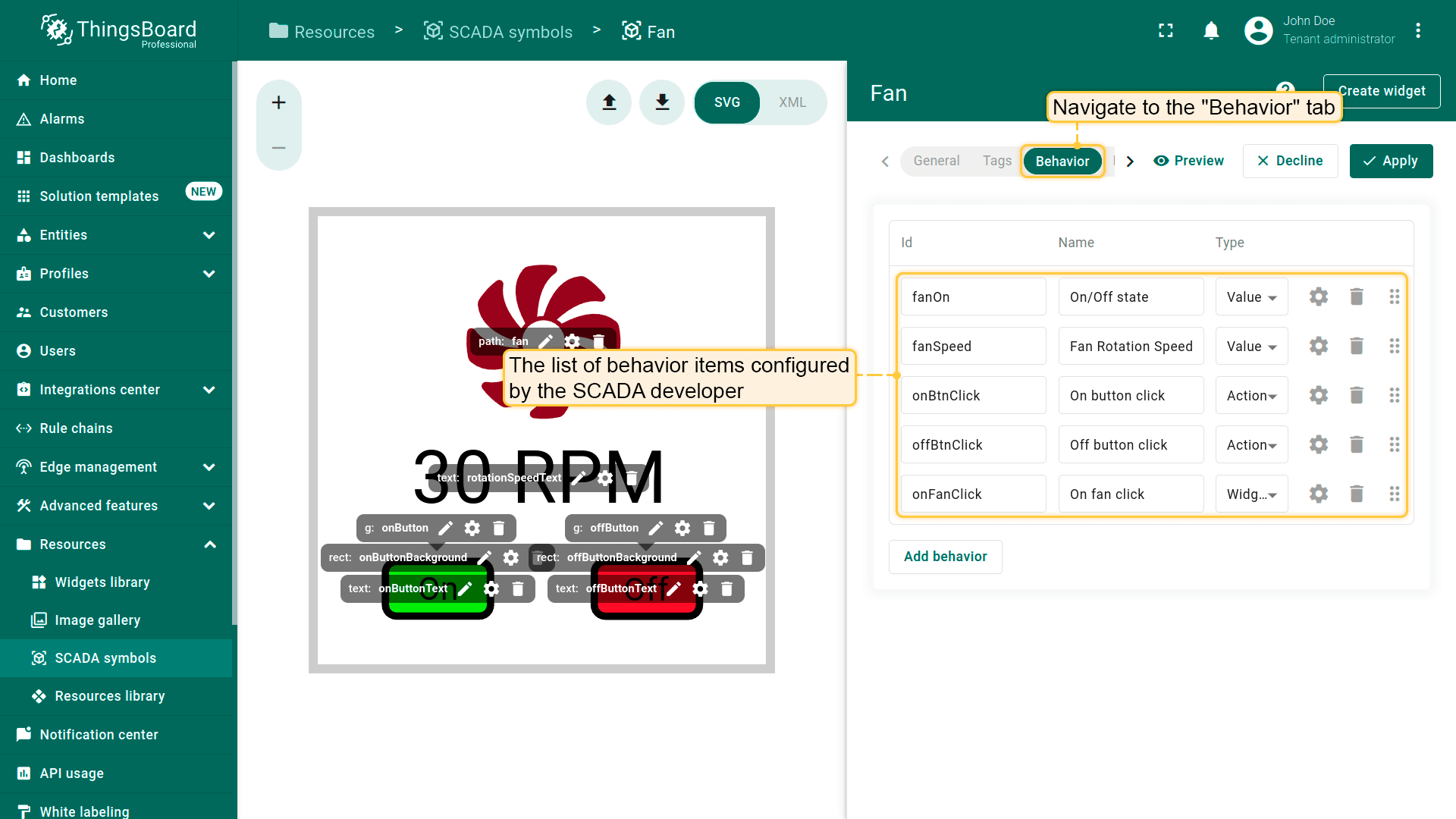
Task: Open settings gear for fanOn behavior
Action: pos(1319,297)
